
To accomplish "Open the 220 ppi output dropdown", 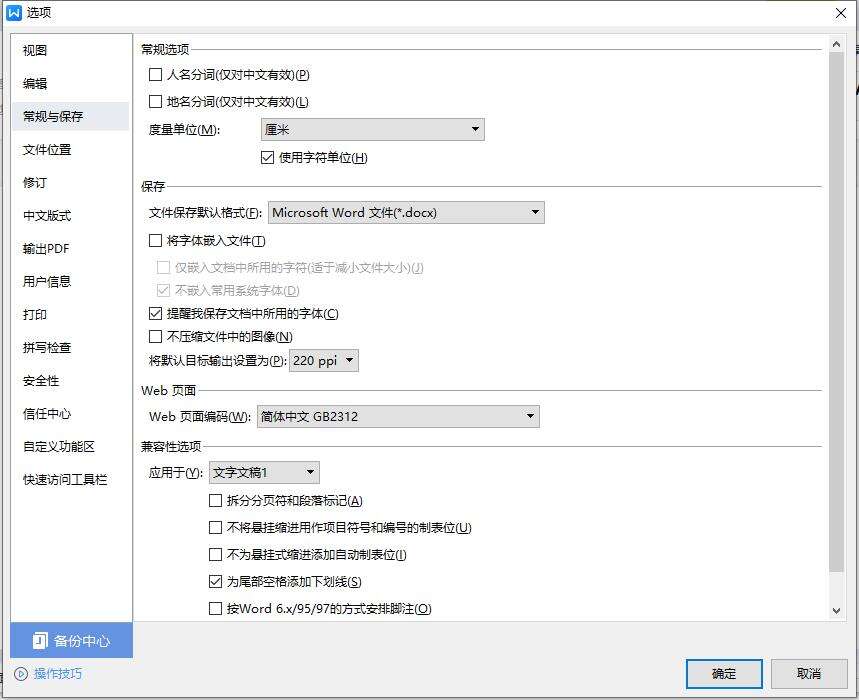I will (324, 360).
